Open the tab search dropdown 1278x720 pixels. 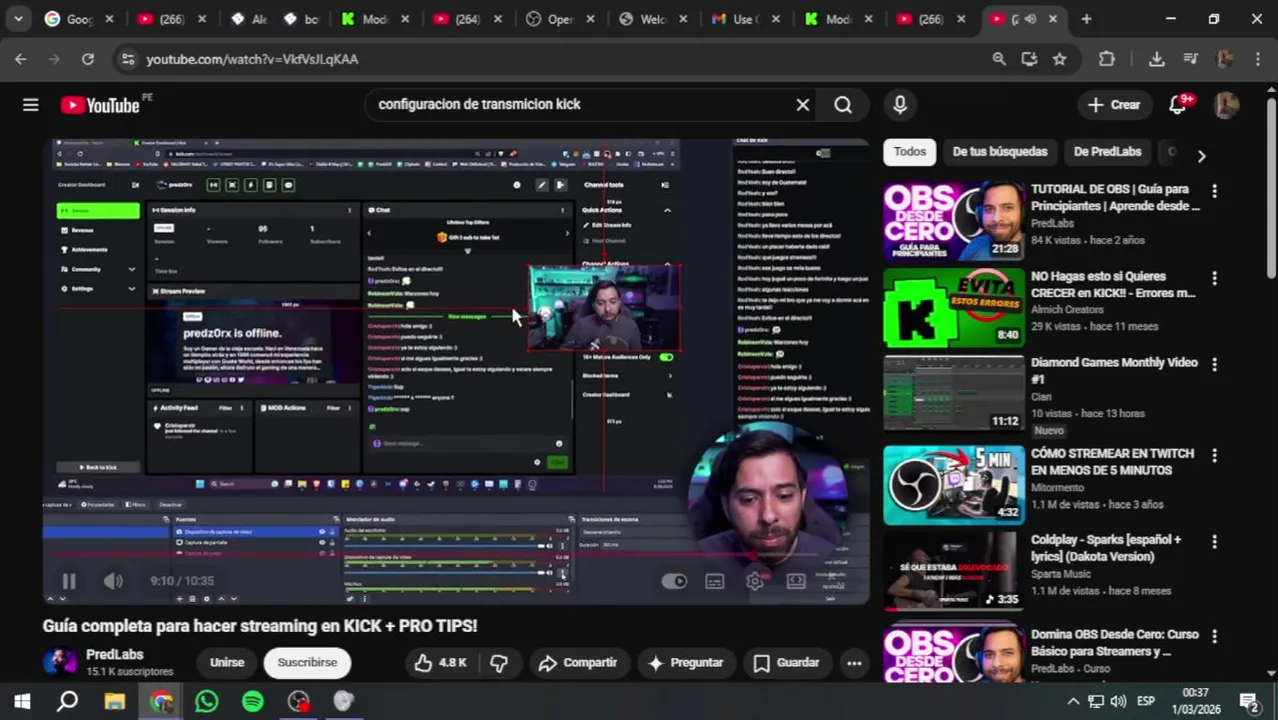(18, 18)
